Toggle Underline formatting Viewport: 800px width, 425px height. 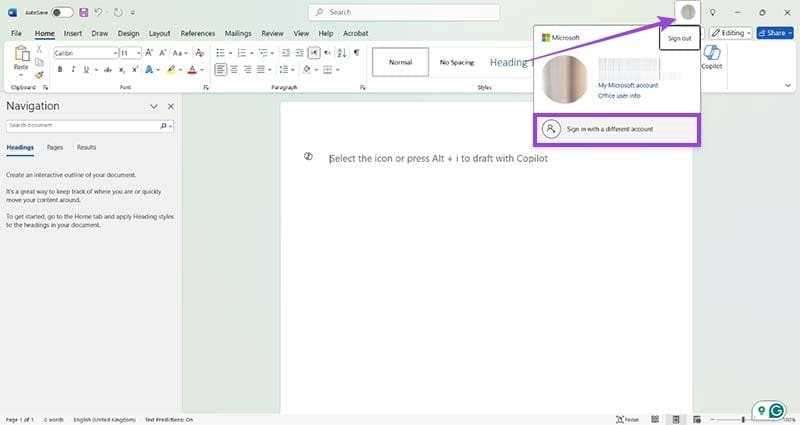(86, 69)
